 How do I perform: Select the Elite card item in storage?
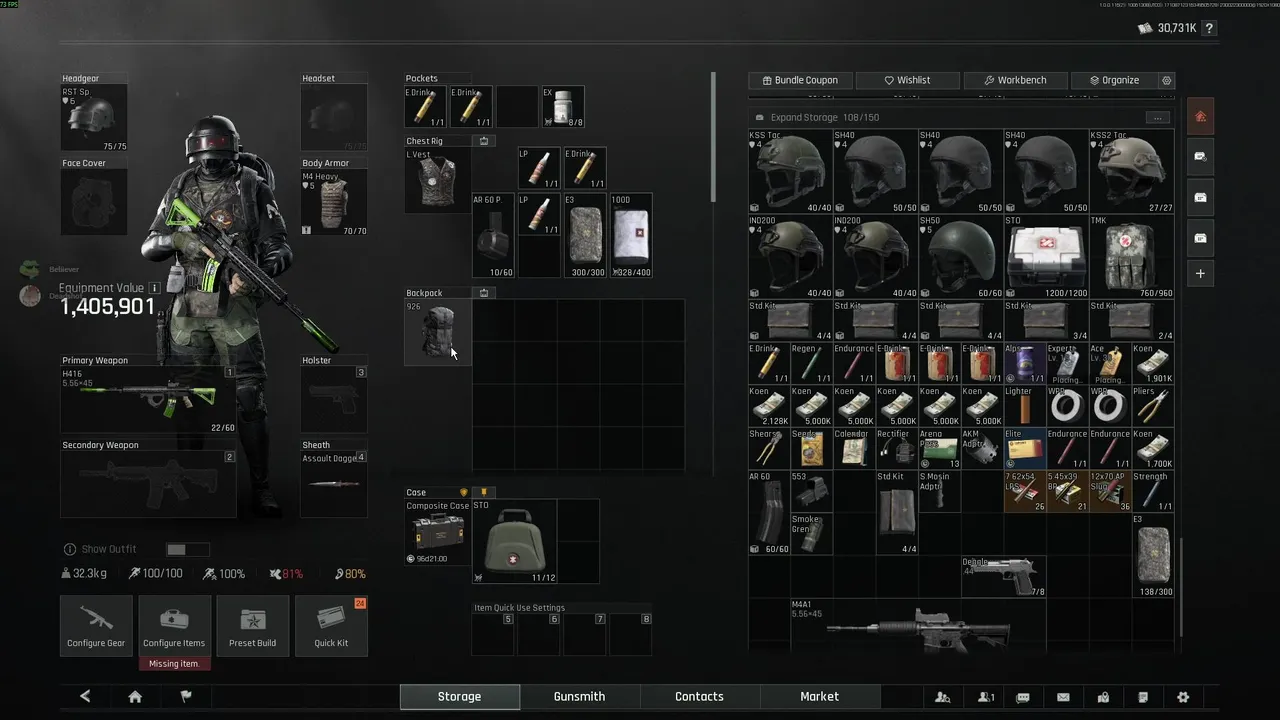coord(1024,449)
